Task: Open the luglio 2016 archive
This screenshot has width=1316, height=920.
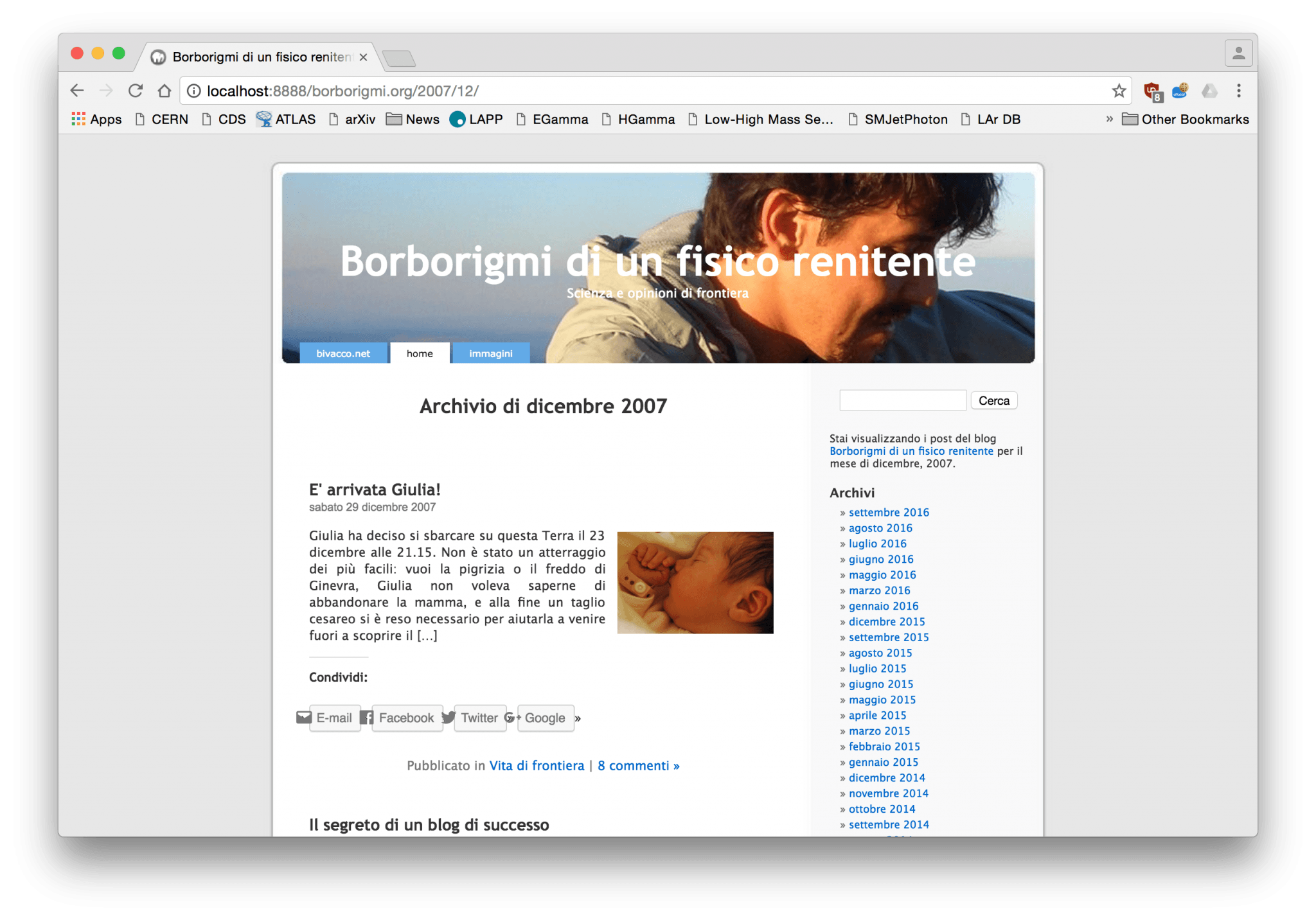Action: pos(877,544)
